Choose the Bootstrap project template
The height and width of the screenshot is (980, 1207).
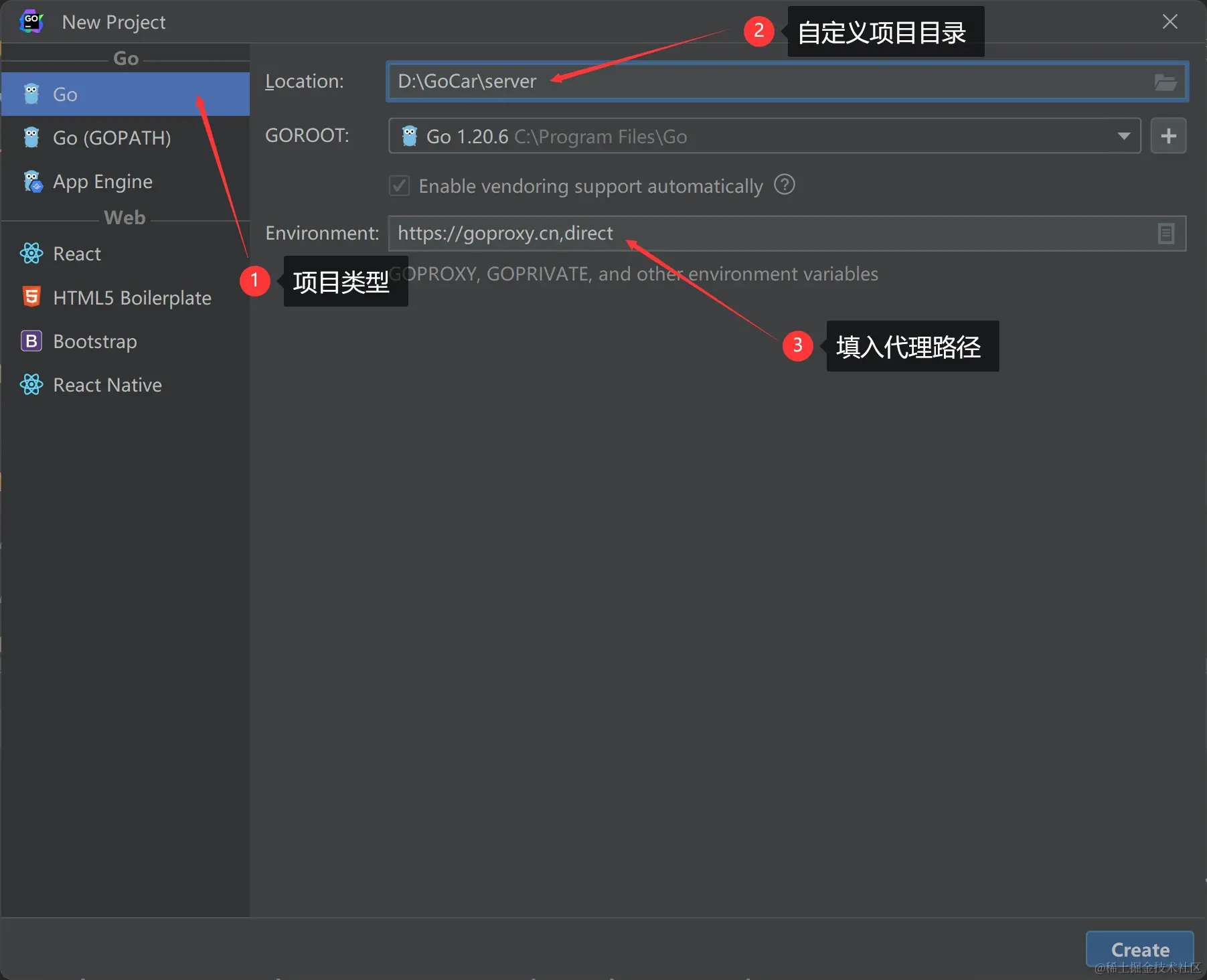tap(125, 341)
